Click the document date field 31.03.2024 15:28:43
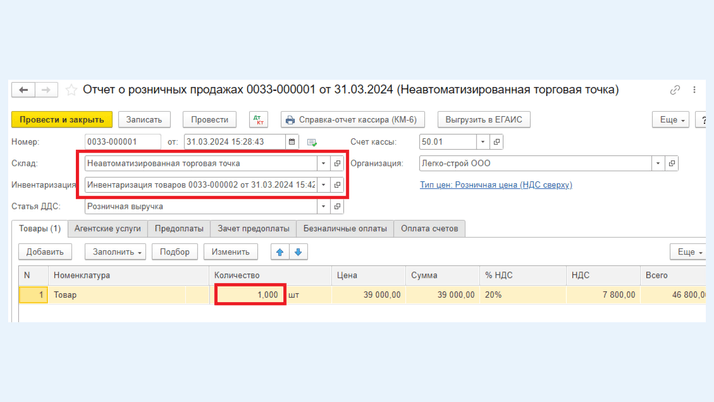This screenshot has width=714, height=402. click(x=235, y=142)
